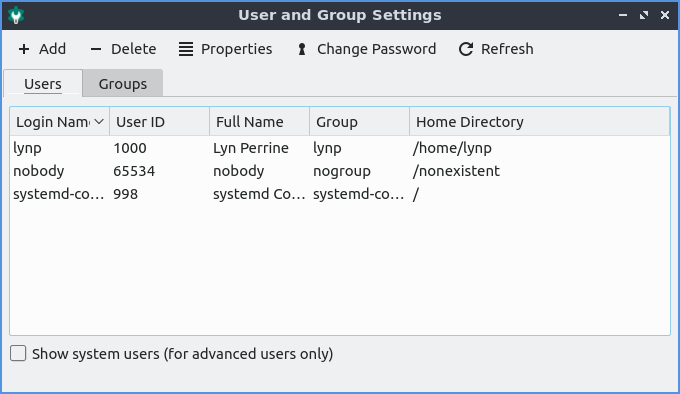Sort by the Full Name column
680x394 pixels.
click(x=259, y=122)
